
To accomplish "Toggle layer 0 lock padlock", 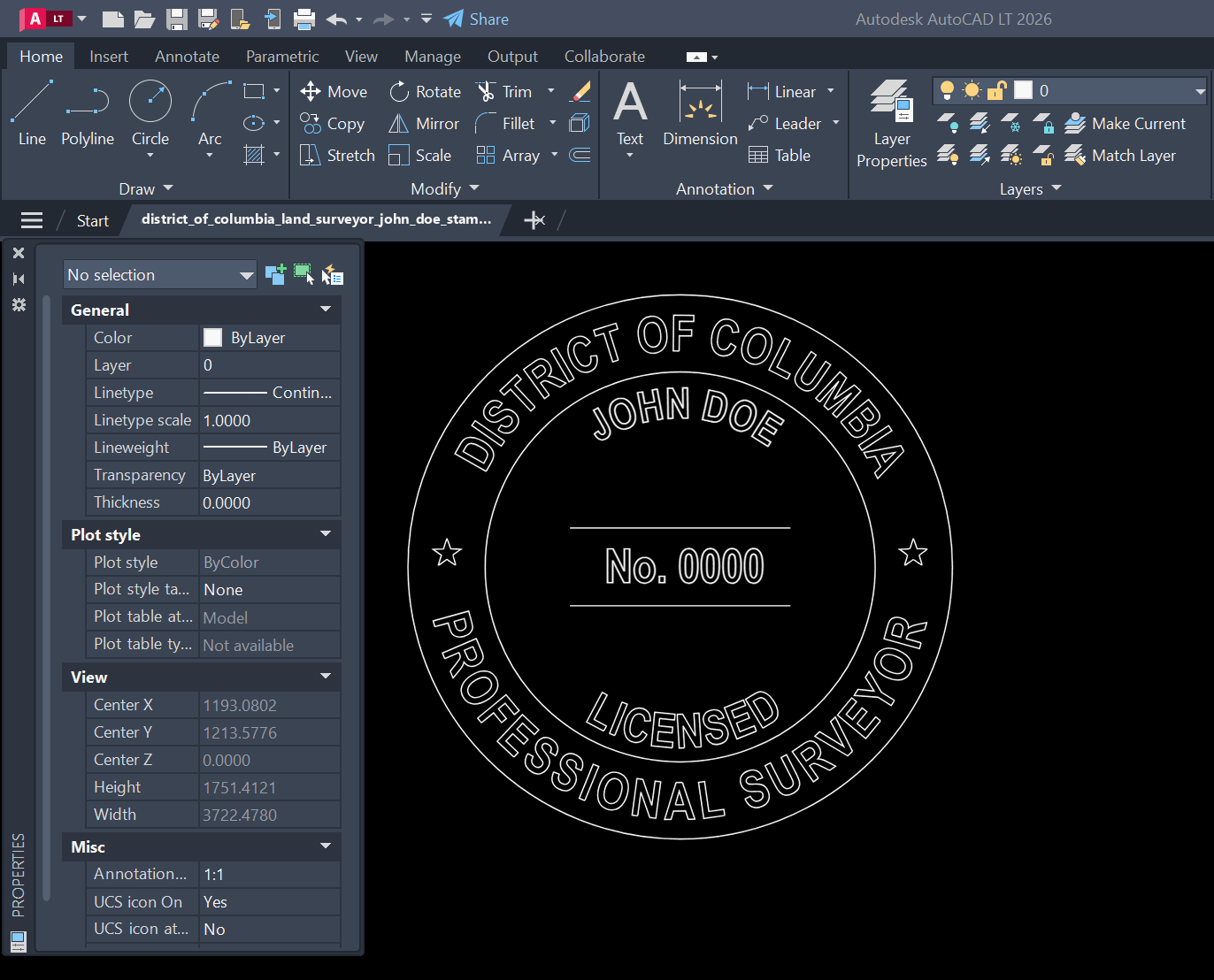I will tap(997, 90).
